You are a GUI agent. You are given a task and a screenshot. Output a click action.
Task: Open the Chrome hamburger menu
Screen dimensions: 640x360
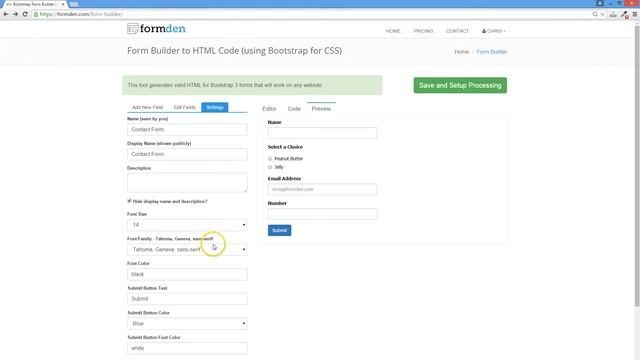635,14
